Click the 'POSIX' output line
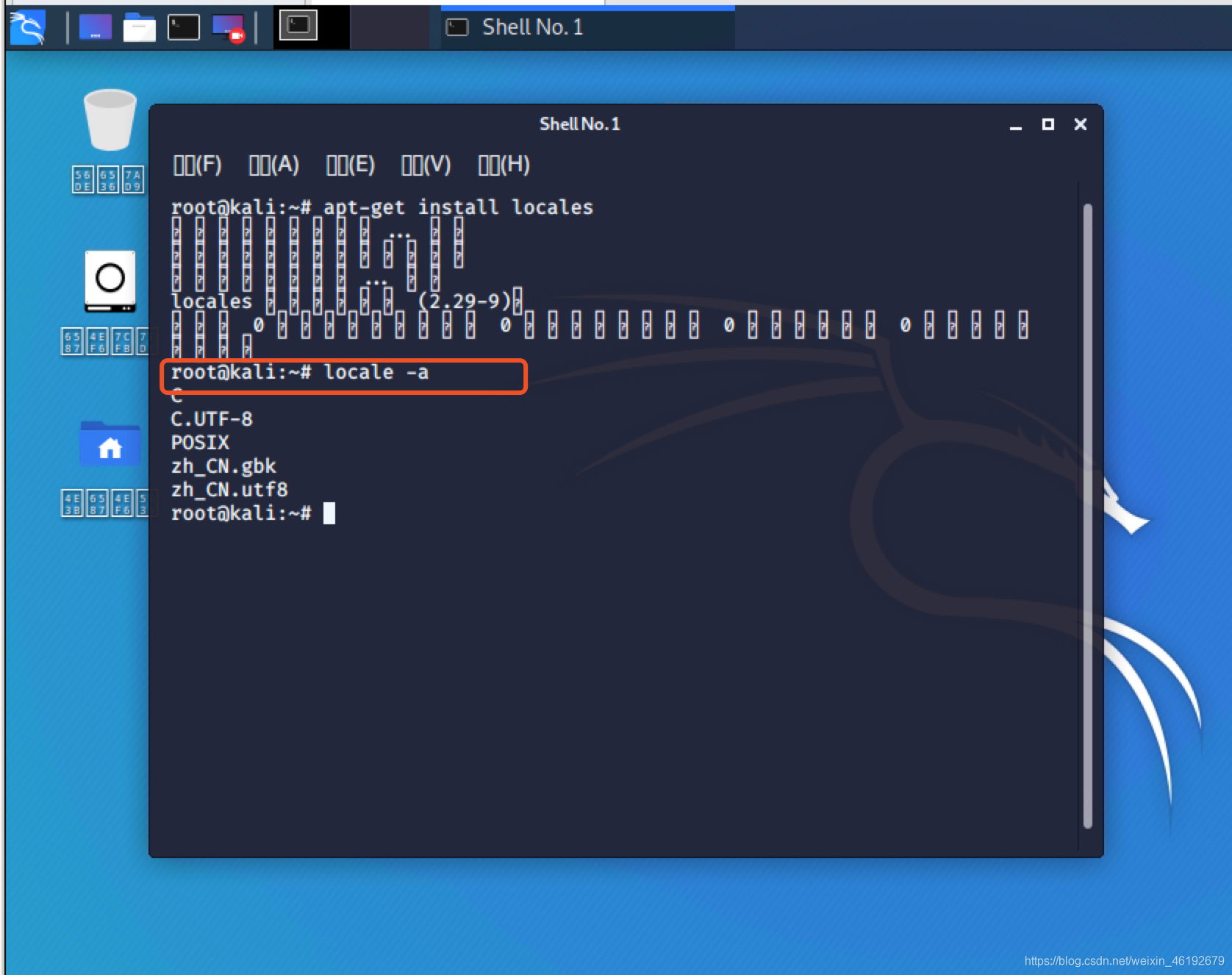 tap(200, 443)
